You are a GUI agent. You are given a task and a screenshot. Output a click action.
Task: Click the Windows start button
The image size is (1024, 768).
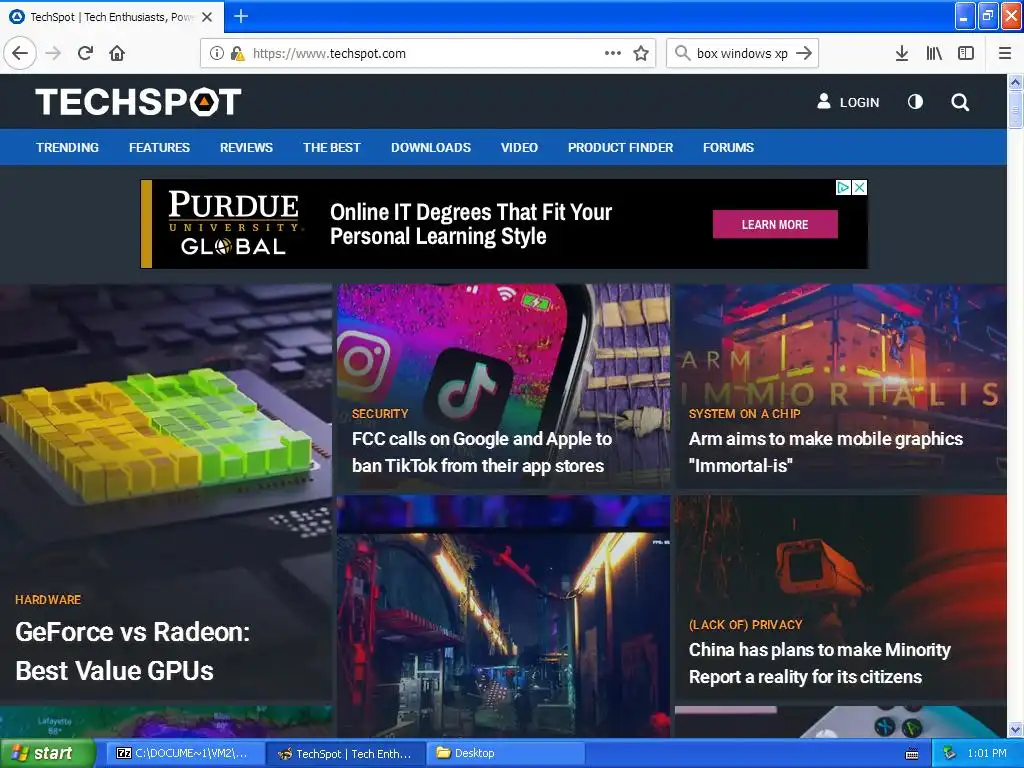(x=47, y=753)
